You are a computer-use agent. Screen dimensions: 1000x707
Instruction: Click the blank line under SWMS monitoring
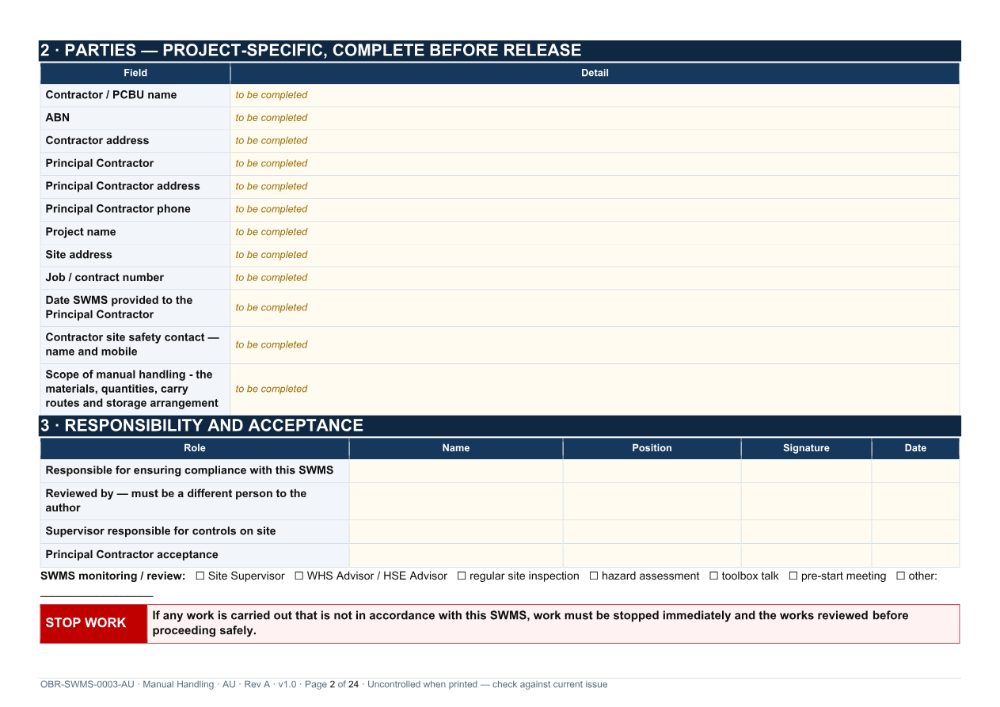[96, 594]
